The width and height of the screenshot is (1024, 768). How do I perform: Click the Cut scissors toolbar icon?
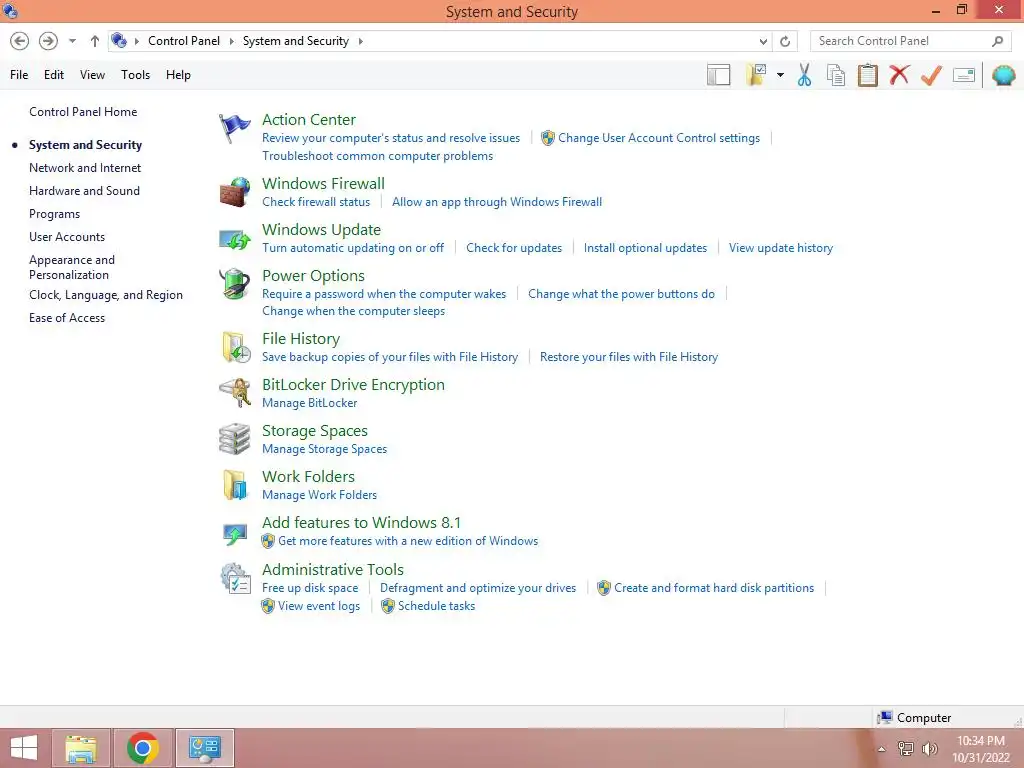pyautogui.click(x=804, y=75)
